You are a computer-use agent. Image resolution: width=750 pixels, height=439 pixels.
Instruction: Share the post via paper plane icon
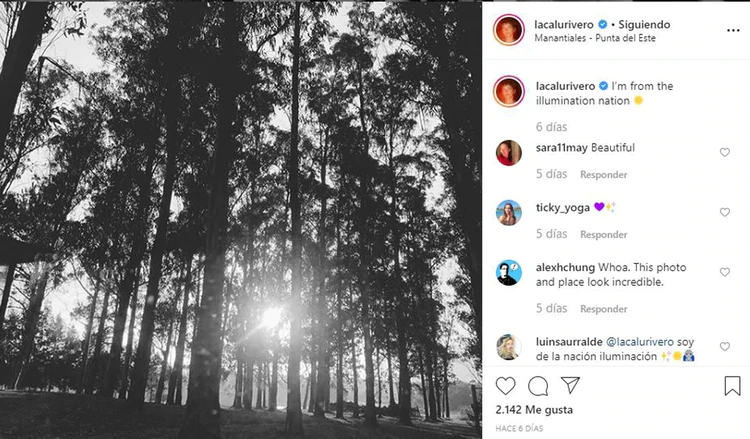pos(570,385)
